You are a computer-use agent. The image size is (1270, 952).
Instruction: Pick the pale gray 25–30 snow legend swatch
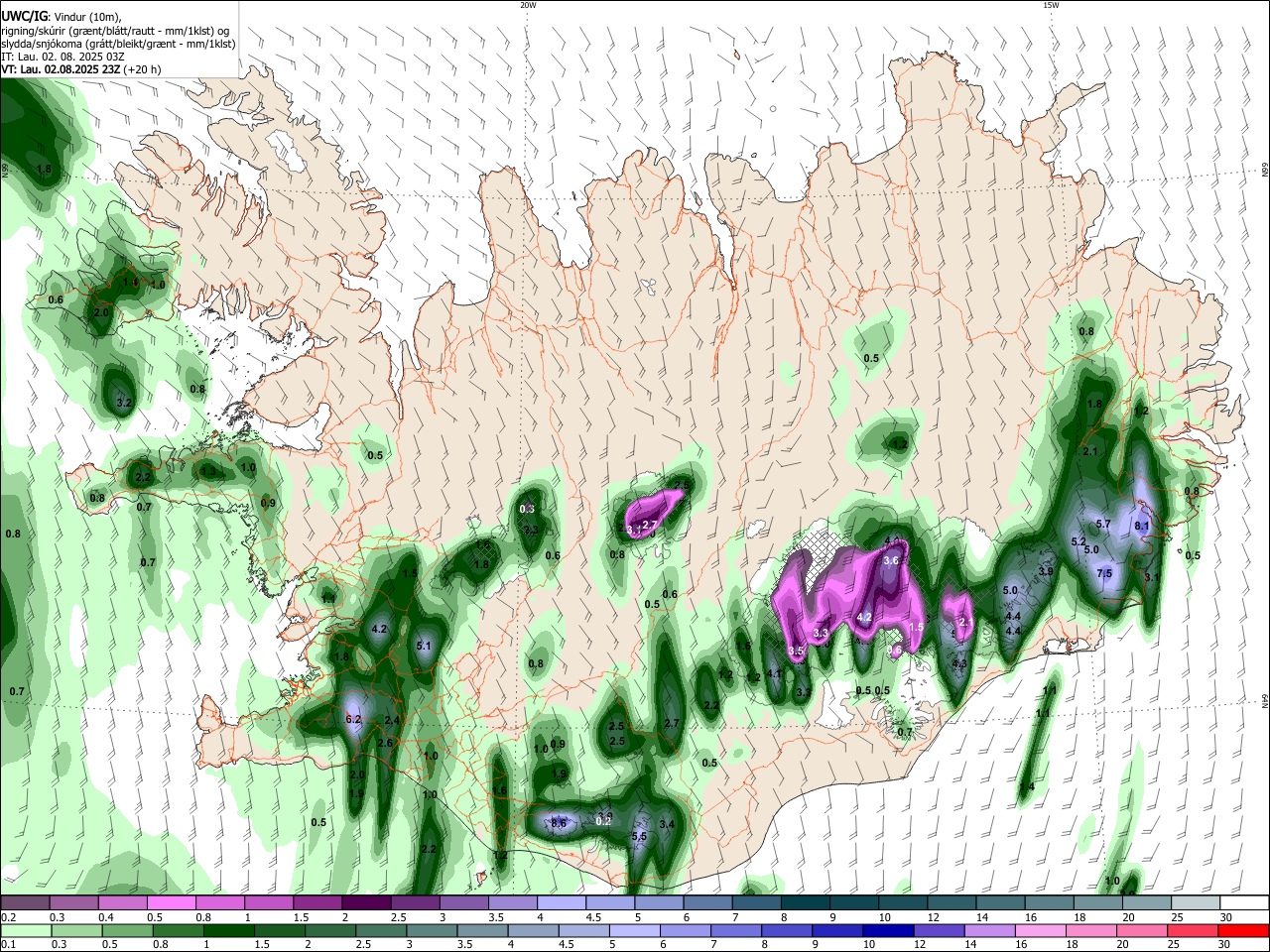click(1196, 903)
